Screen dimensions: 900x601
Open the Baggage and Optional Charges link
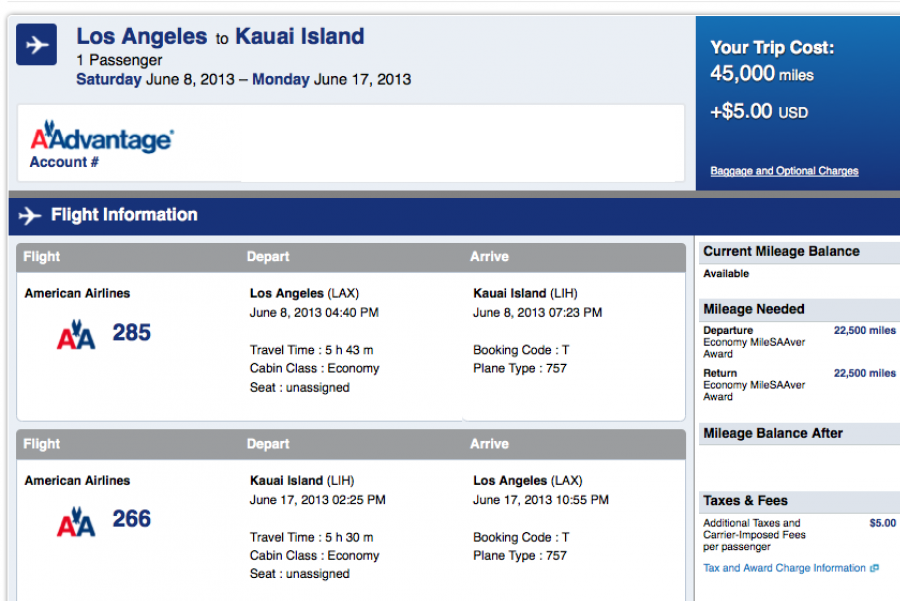[784, 171]
